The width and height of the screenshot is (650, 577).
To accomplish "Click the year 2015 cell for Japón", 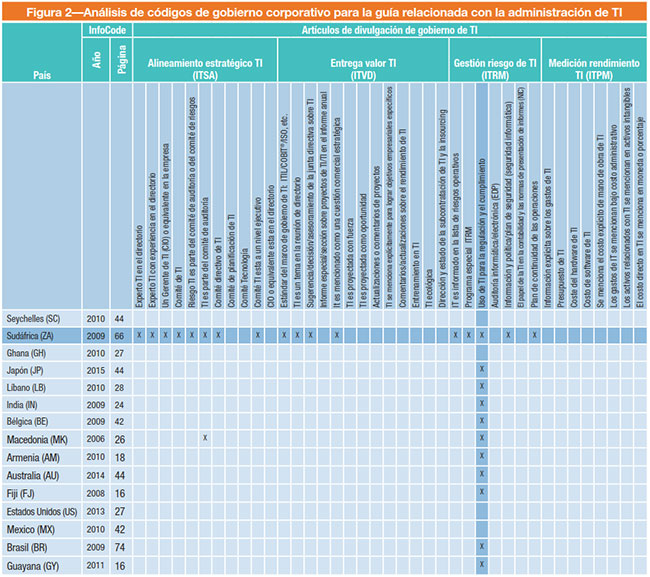I will [93, 368].
